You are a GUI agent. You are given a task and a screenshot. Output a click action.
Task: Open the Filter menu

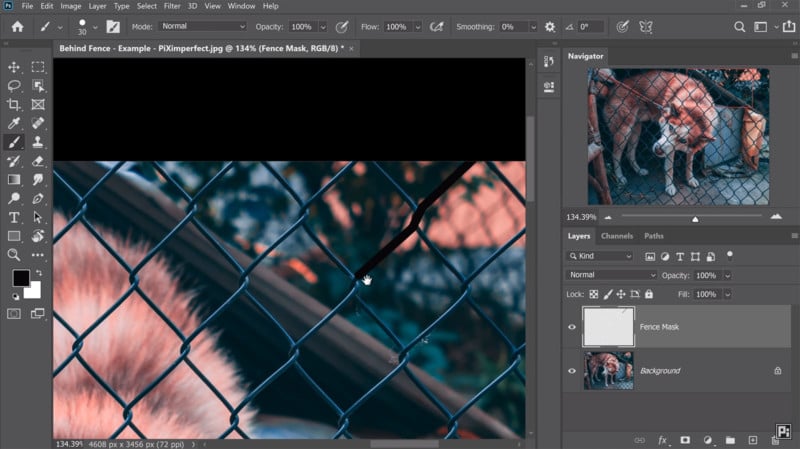coord(172,6)
